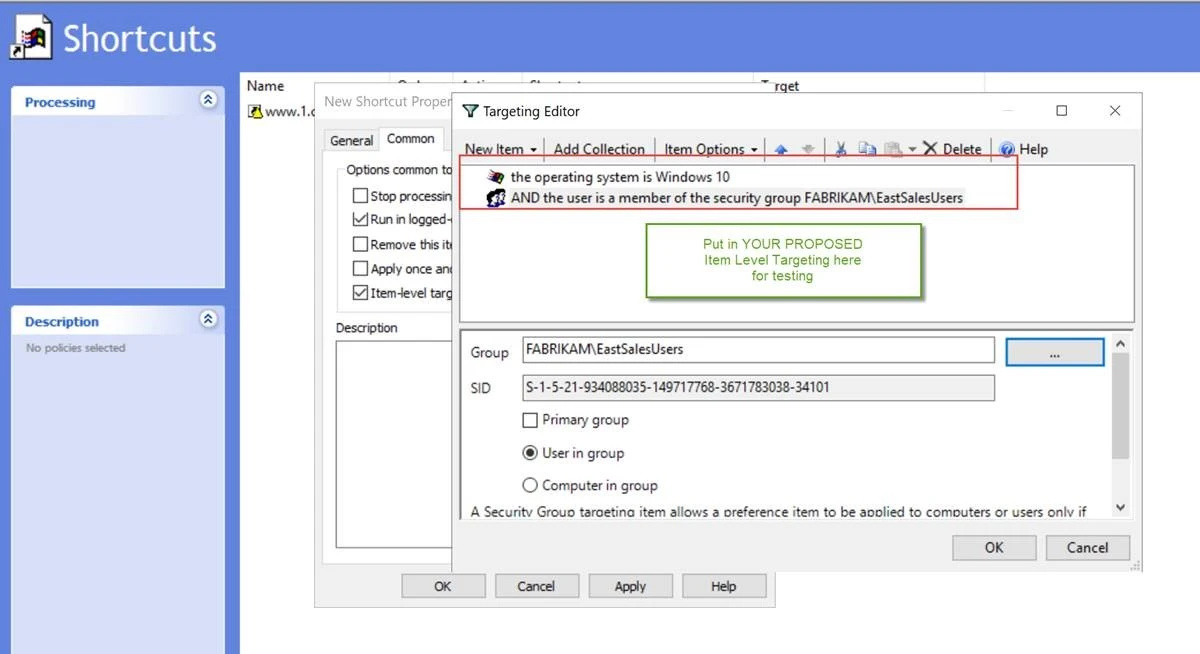Viewport: 1200px width, 654px height.
Task: Select the Computer in group radio button
Action: point(530,485)
